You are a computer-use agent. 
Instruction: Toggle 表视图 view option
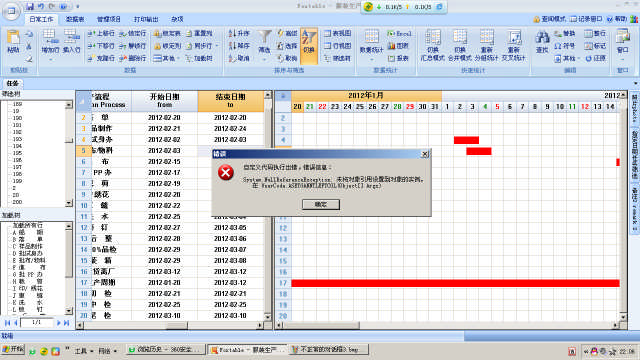(338, 33)
